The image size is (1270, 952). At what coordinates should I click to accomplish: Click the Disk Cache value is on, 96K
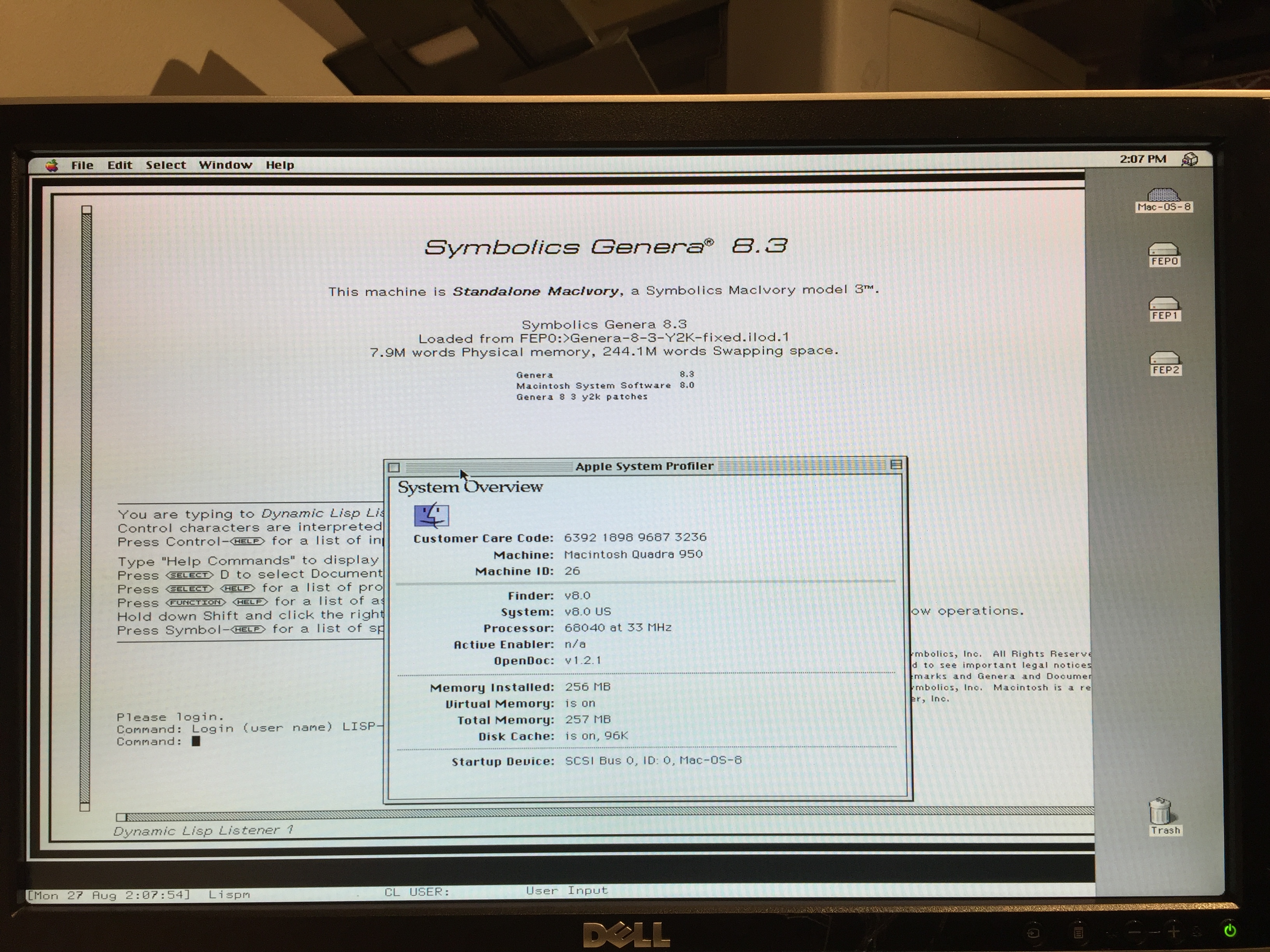597,736
